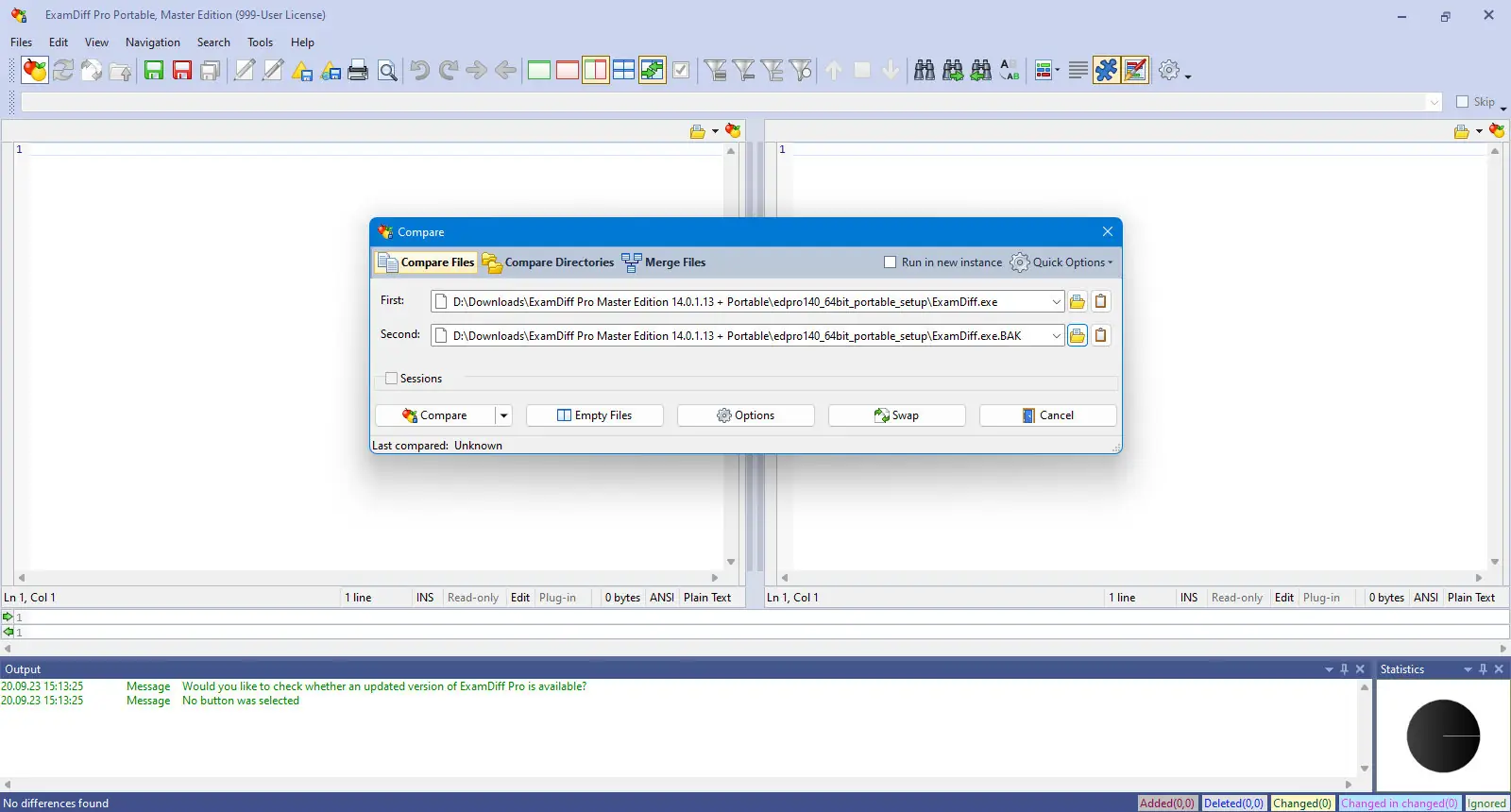Show only the second pane (red)

(x=568, y=70)
